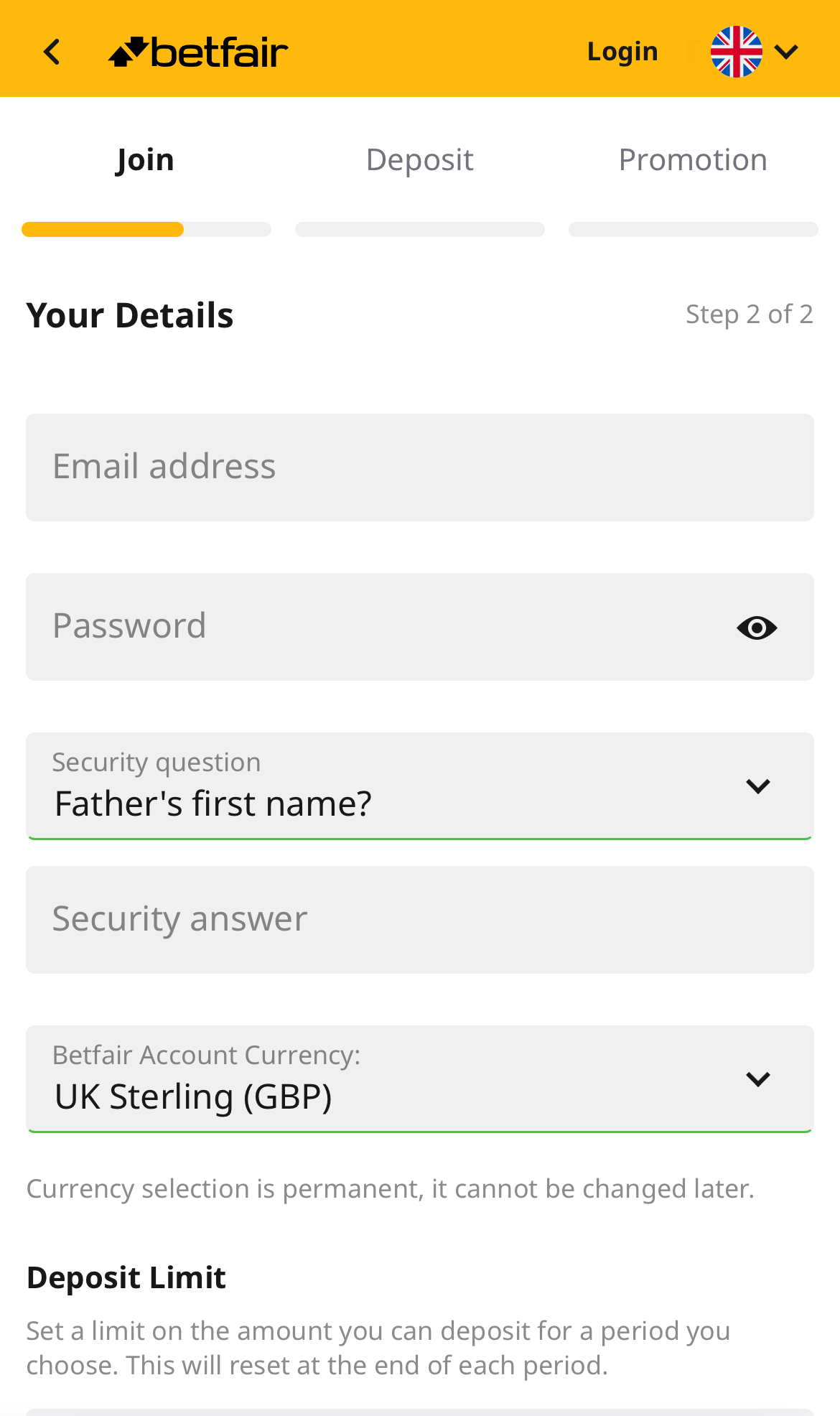Click the Email address input field
Screen dimensions: 840x1416
(x=419, y=467)
